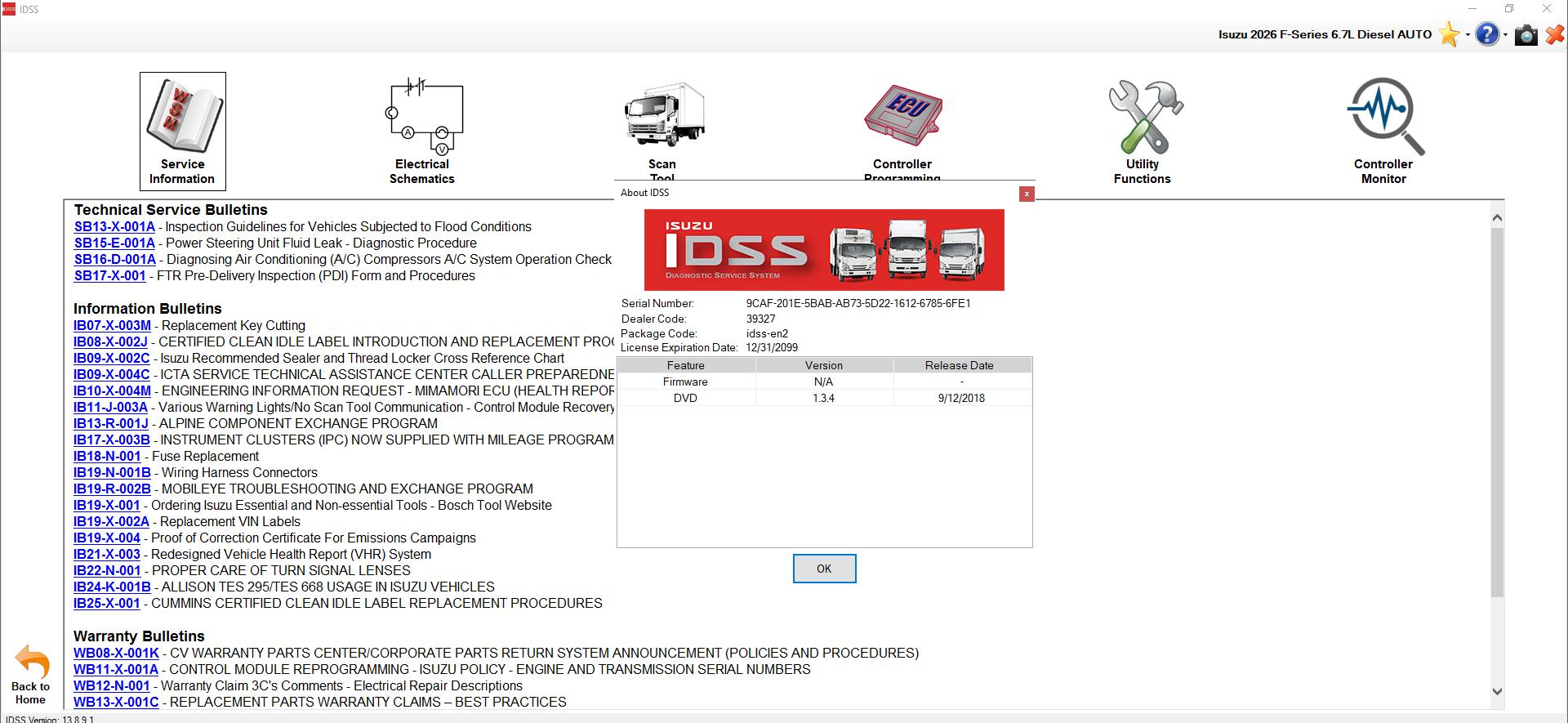This screenshot has height=723, width=1568.
Task: Open Controller Monitor
Action: 1383,131
